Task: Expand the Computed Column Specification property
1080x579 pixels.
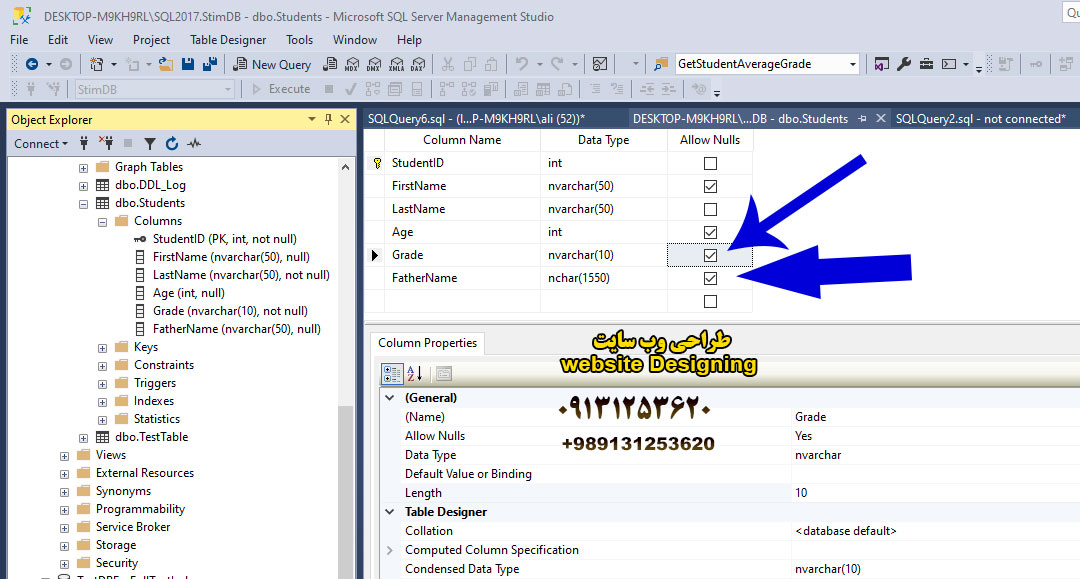Action: [390, 550]
